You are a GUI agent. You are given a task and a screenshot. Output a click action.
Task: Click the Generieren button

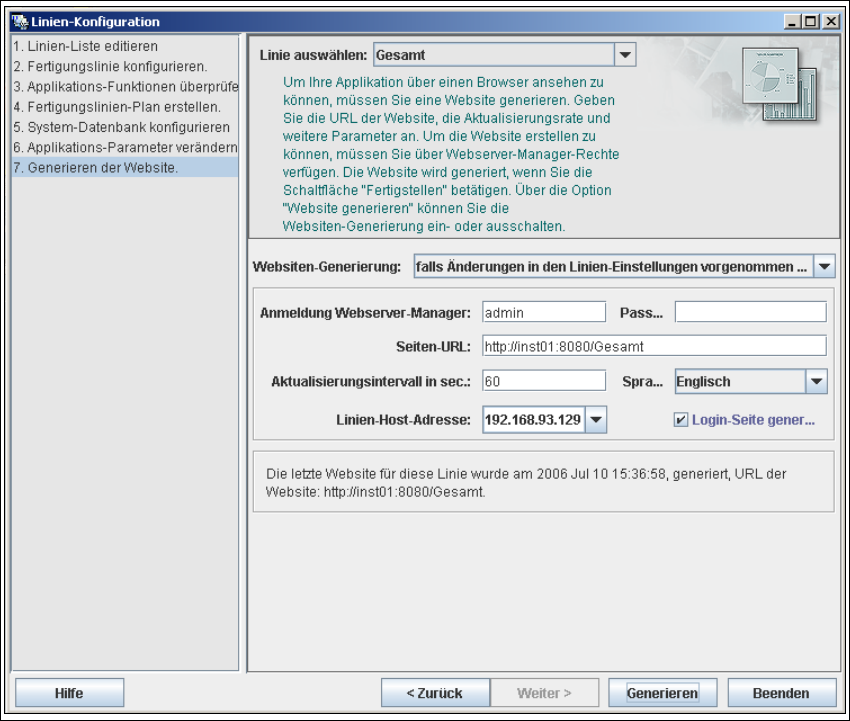coord(662,693)
